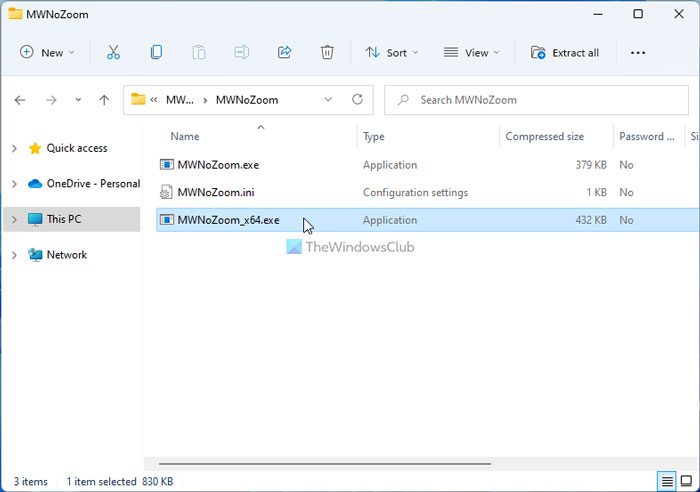Switch to Large icons view in status bar
Viewport: 700px width, 492px height.
tap(686, 481)
